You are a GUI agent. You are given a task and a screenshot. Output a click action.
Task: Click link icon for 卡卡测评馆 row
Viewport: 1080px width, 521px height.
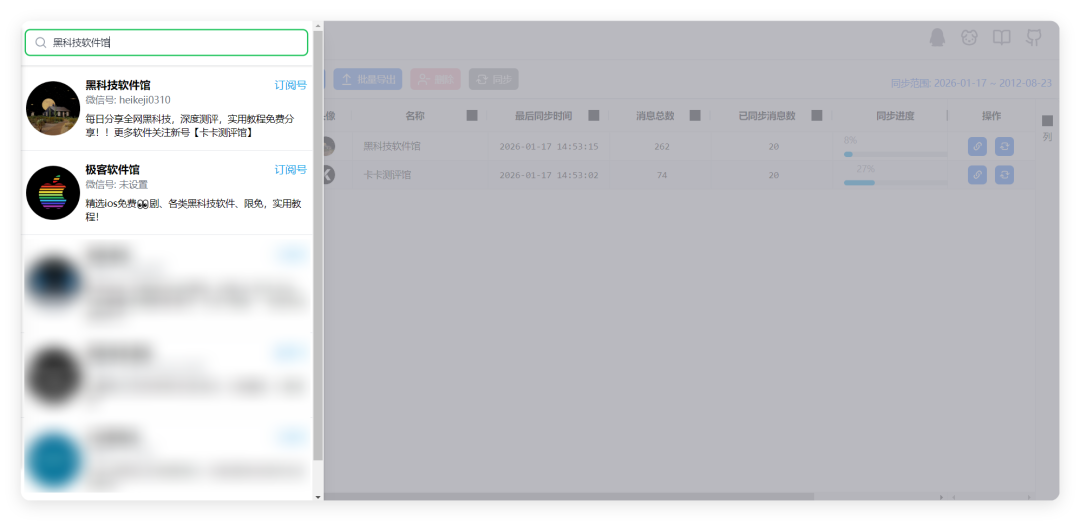[977, 175]
